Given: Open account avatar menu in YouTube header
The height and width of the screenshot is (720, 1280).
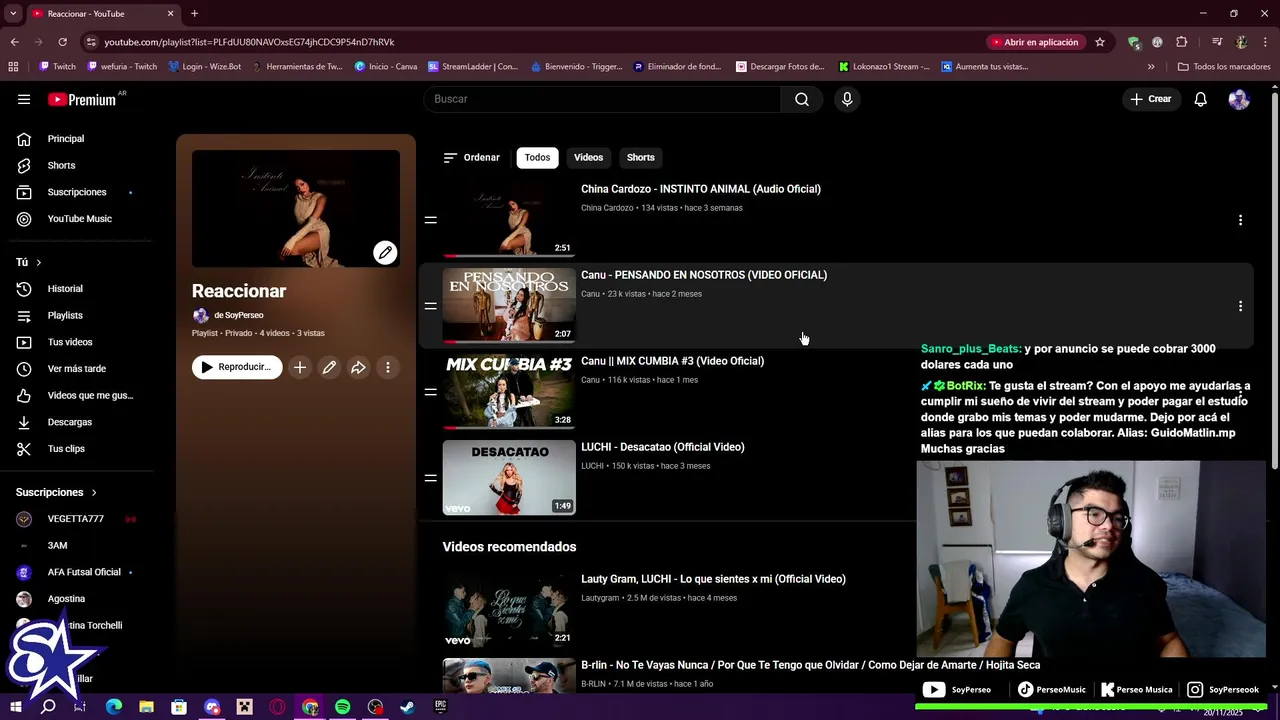Looking at the screenshot, I should click(1239, 99).
